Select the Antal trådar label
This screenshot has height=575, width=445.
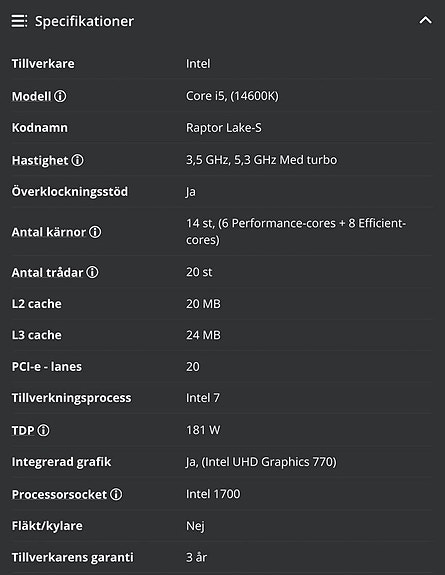(x=47, y=272)
